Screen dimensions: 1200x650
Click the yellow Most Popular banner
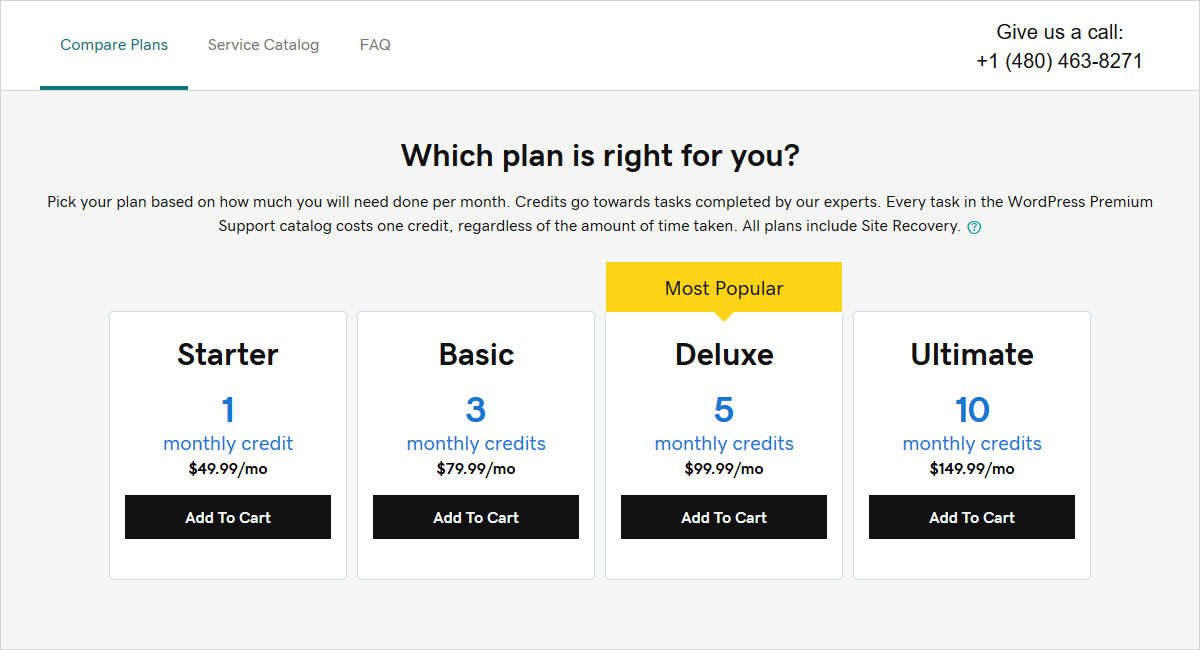[724, 288]
